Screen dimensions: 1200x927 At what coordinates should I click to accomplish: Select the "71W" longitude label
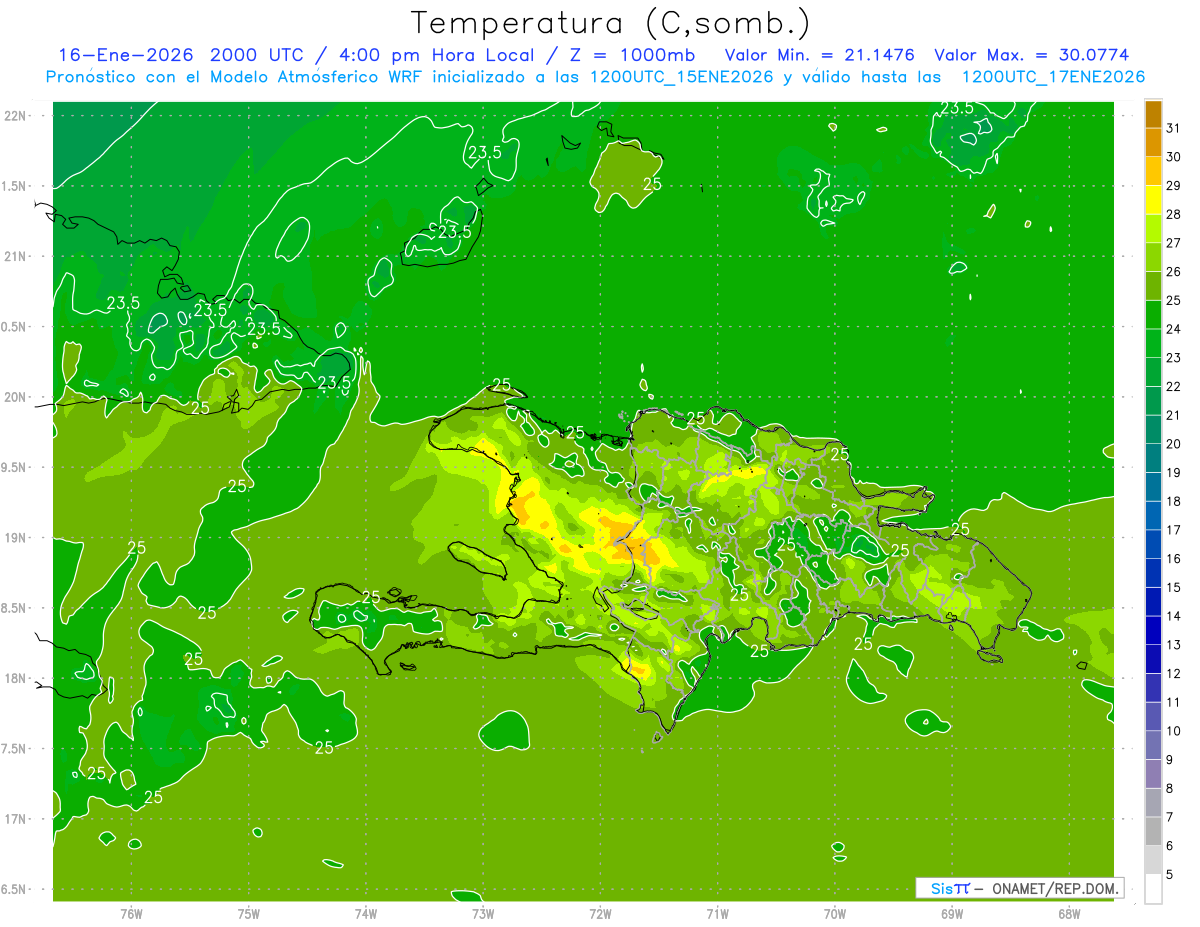click(717, 913)
